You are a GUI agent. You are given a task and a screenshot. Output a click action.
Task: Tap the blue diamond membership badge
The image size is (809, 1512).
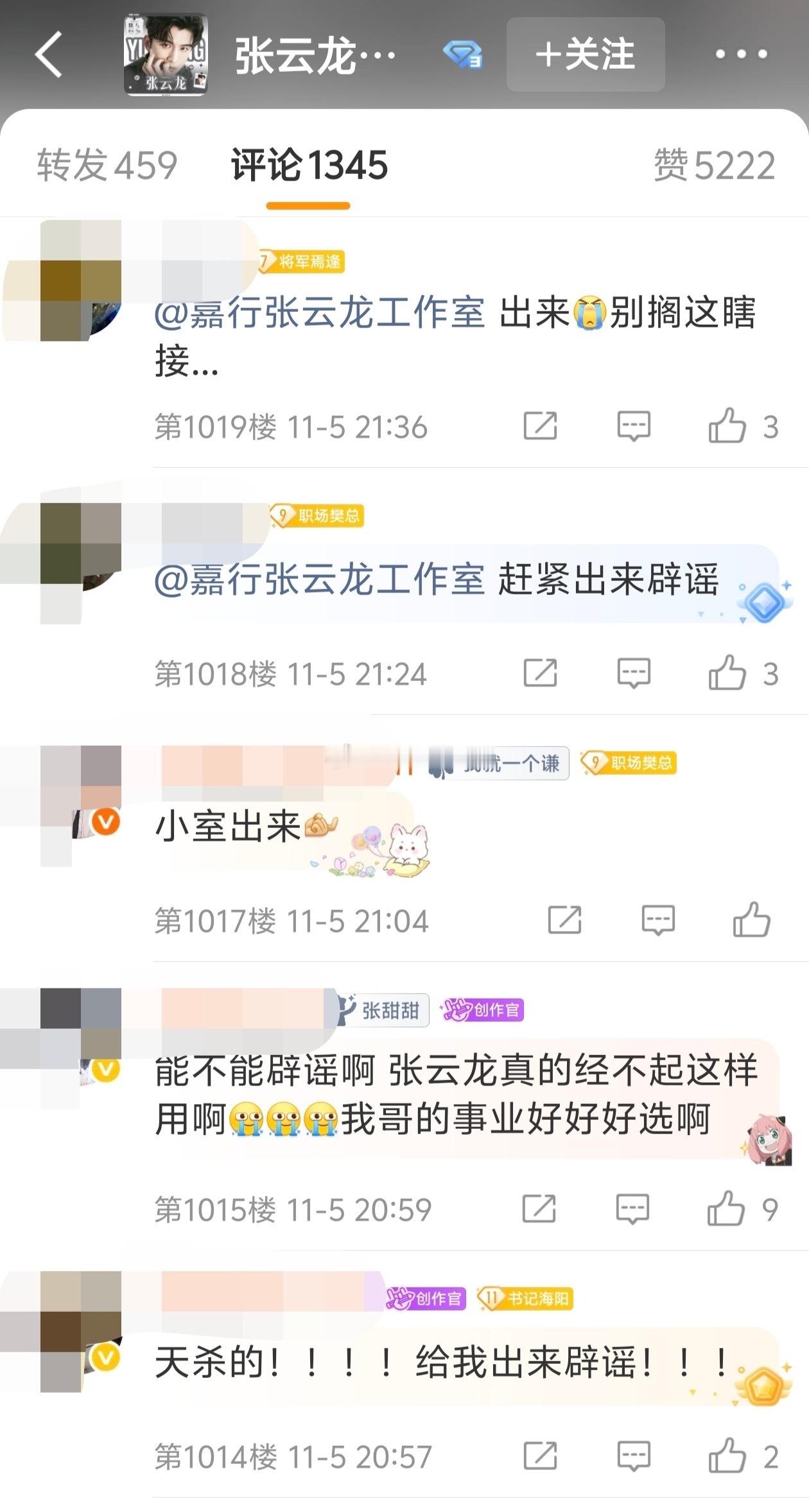click(x=462, y=55)
